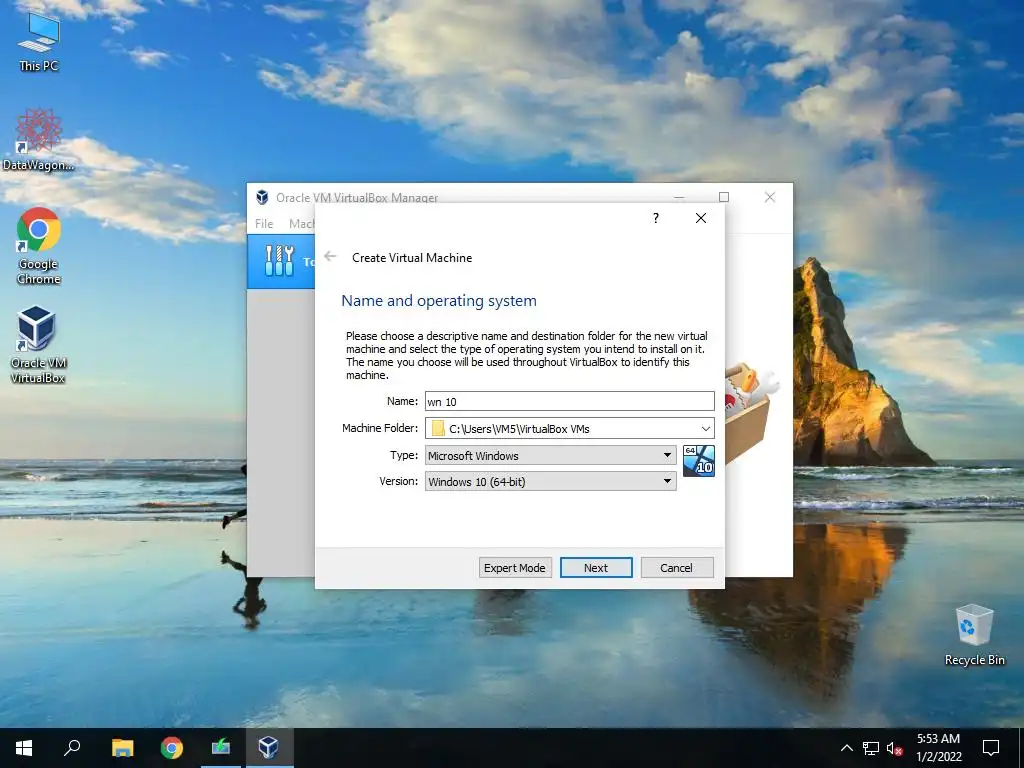Open This PC desktop icon
Viewport: 1024px width, 768px height.
(39, 40)
